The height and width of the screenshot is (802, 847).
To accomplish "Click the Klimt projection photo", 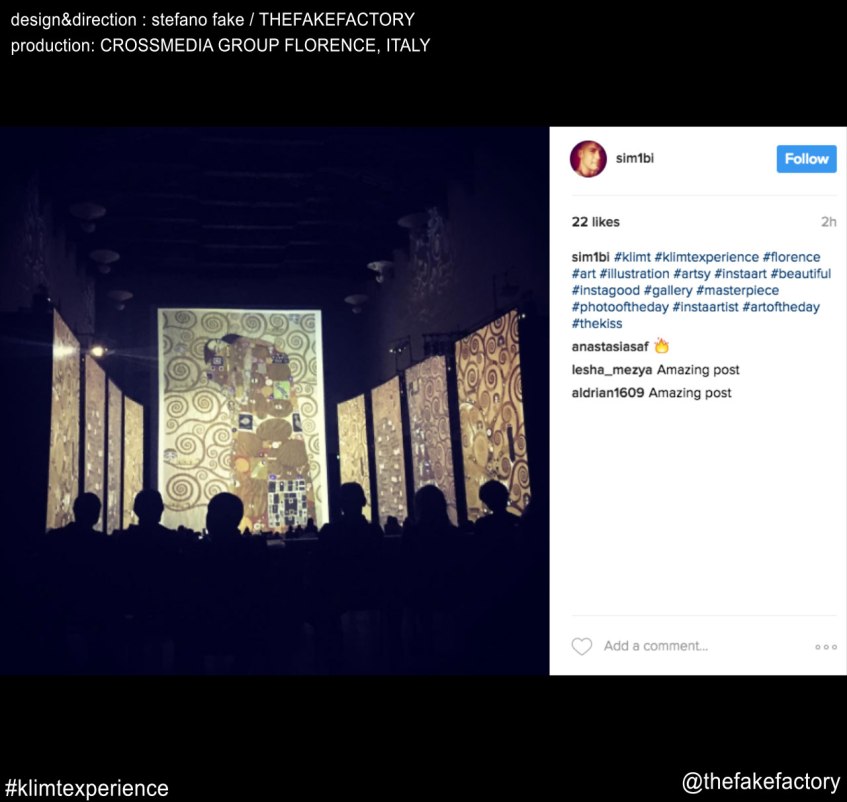I will point(274,401).
